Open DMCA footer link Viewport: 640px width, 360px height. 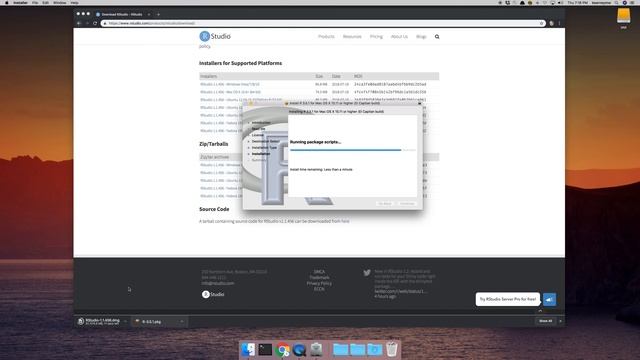pyautogui.click(x=319, y=272)
